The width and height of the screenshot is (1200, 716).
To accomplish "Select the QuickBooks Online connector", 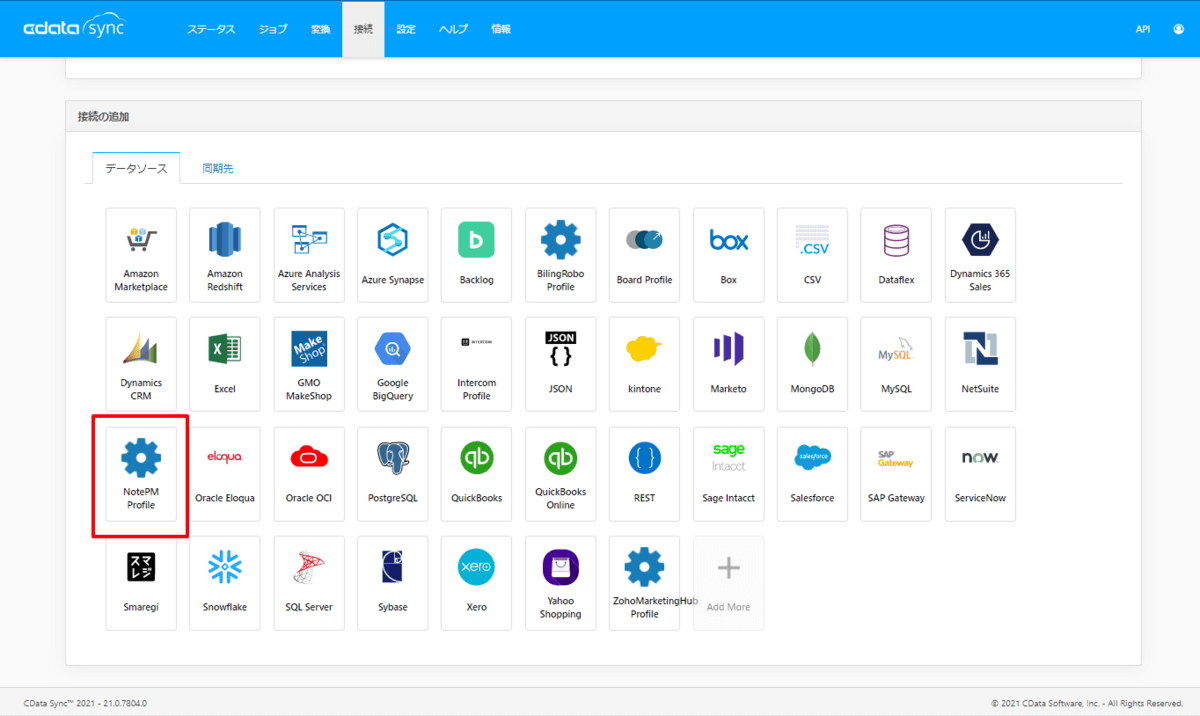I will (561, 474).
